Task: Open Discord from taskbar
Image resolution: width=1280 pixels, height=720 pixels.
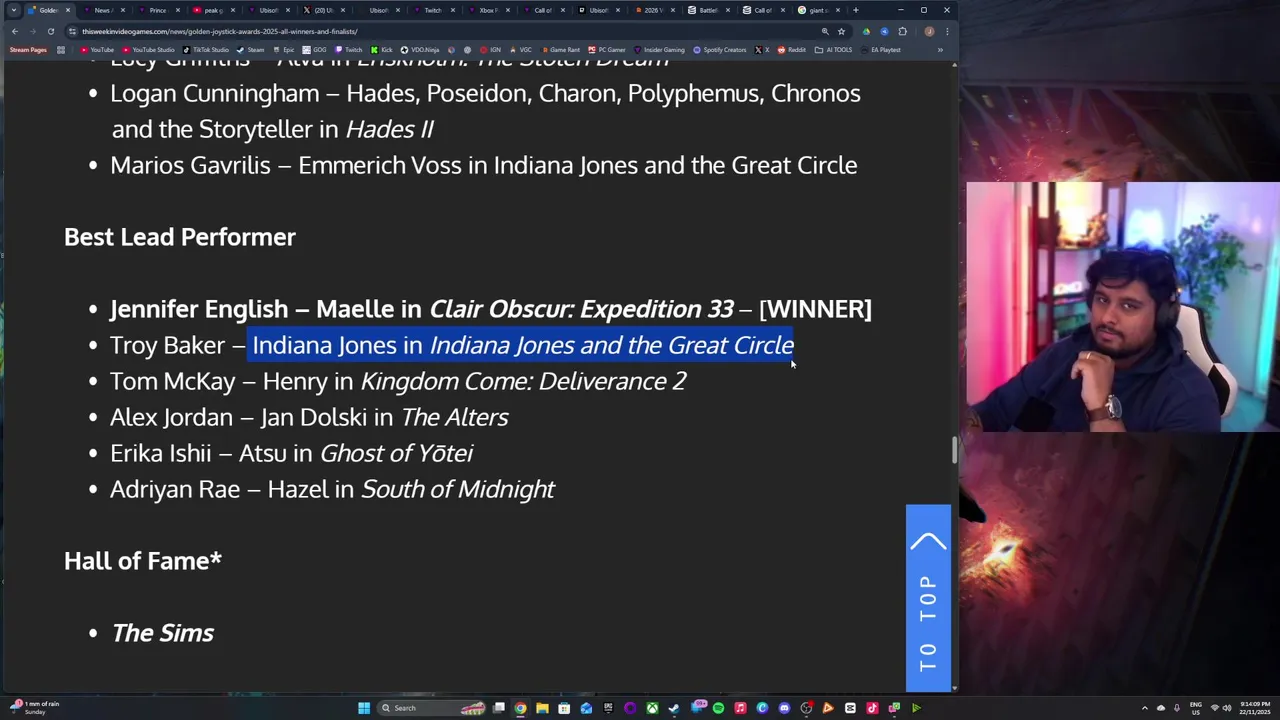Action: (x=785, y=708)
